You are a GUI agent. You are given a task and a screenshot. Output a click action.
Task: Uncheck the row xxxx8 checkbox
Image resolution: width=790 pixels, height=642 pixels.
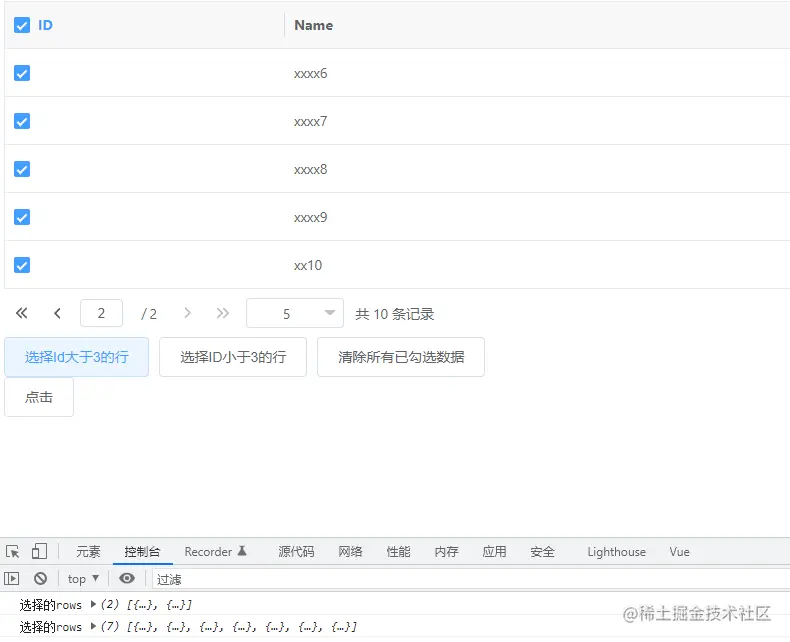tap(22, 169)
